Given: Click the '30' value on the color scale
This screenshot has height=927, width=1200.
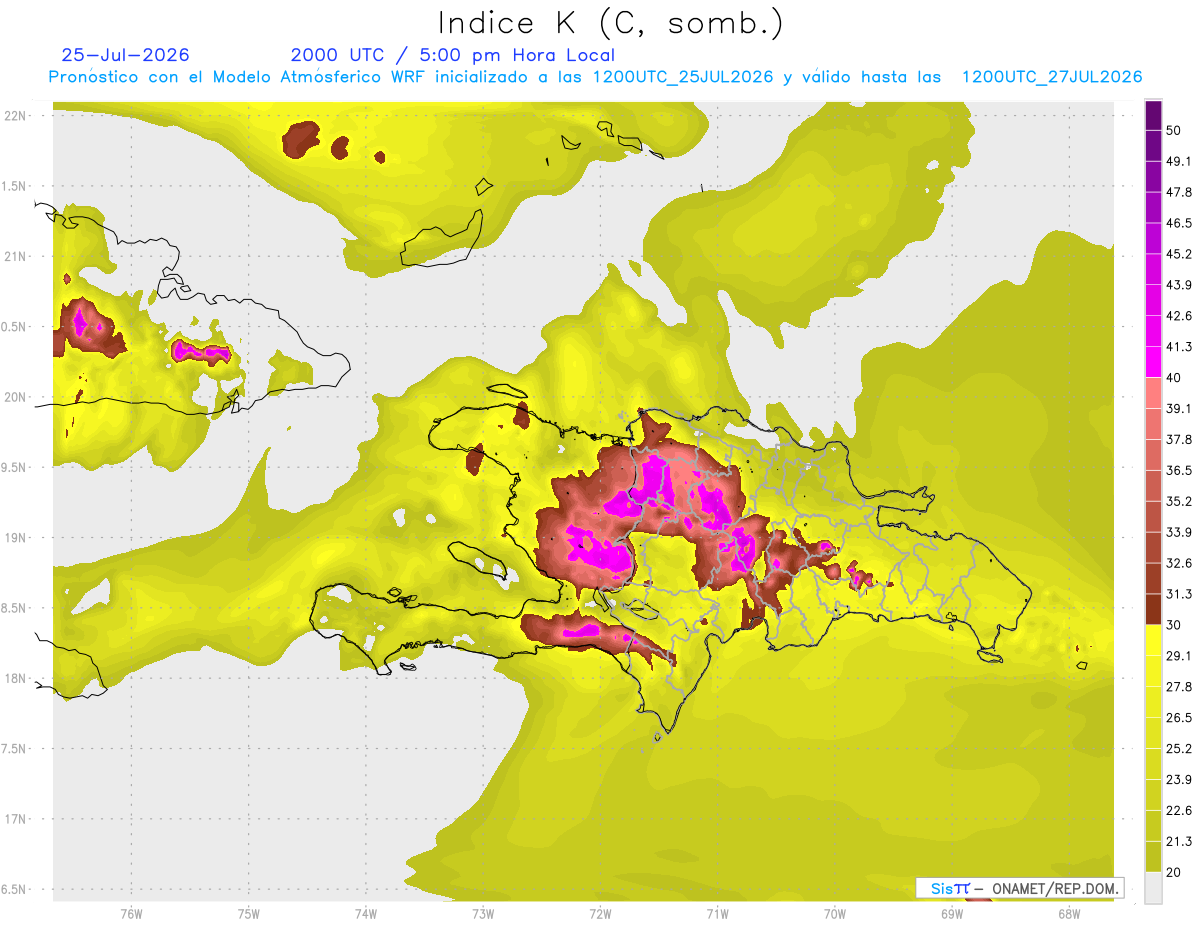Looking at the screenshot, I should point(1174,625).
